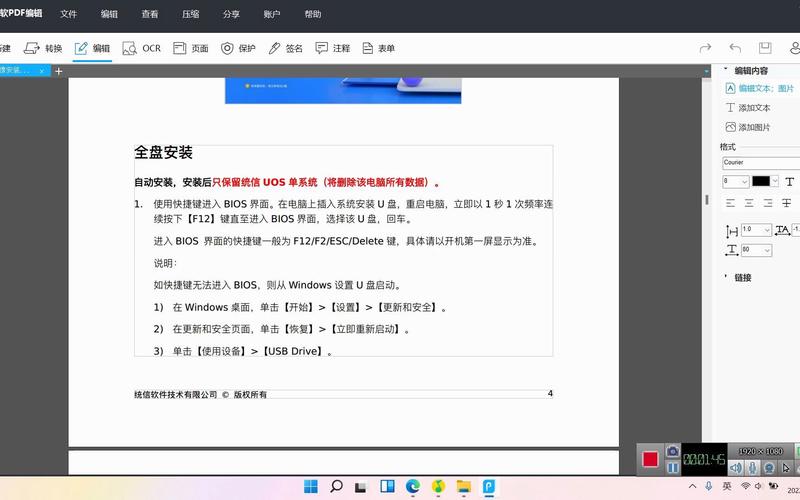Pause the screen recording

[672, 467]
